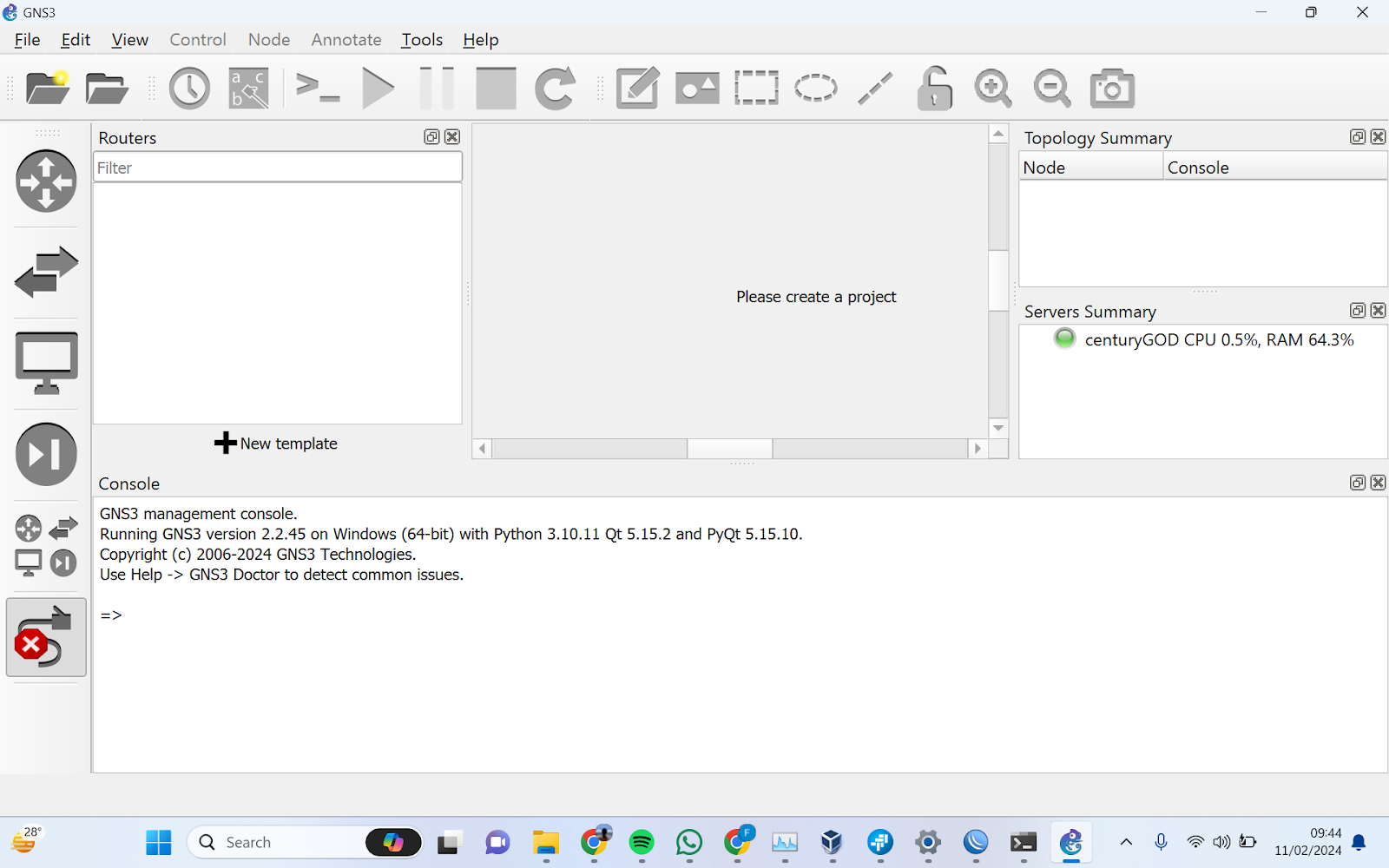
Task: Click the horizontal scrollbar right arrow
Action: tap(978, 449)
